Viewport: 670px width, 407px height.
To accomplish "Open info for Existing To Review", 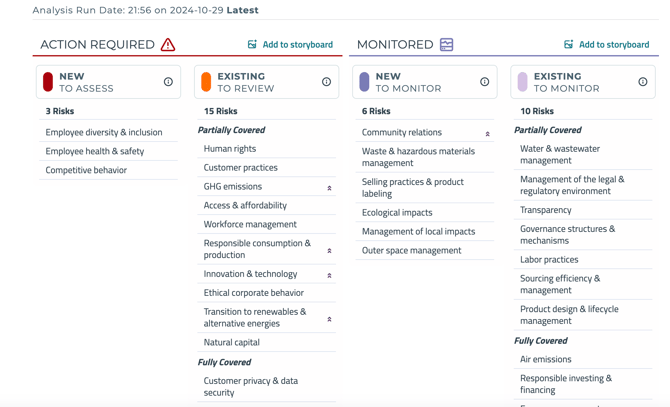I will 326,82.
